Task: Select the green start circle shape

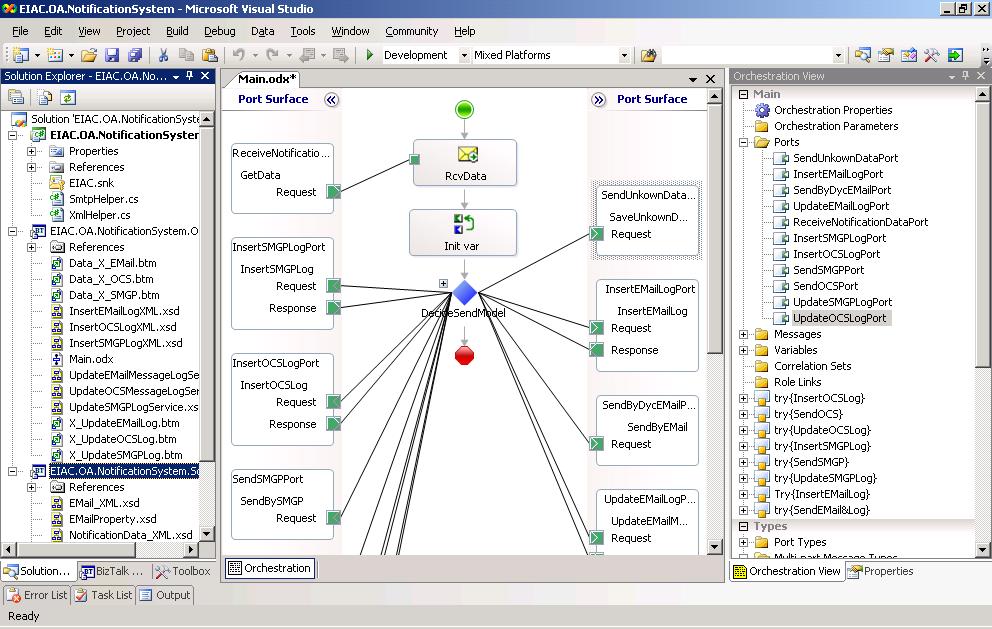Action: tap(464, 109)
